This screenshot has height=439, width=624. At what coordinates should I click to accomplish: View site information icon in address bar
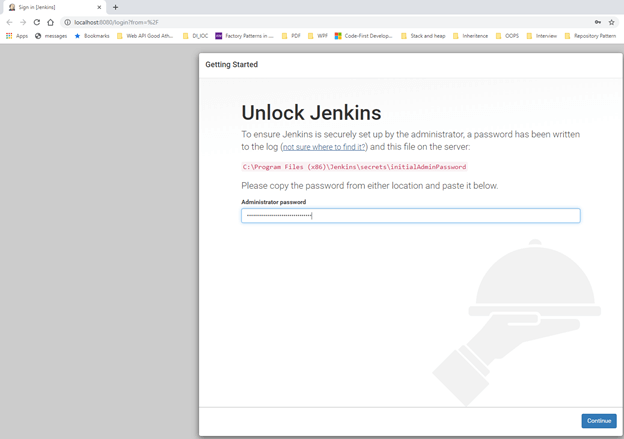pos(68,22)
